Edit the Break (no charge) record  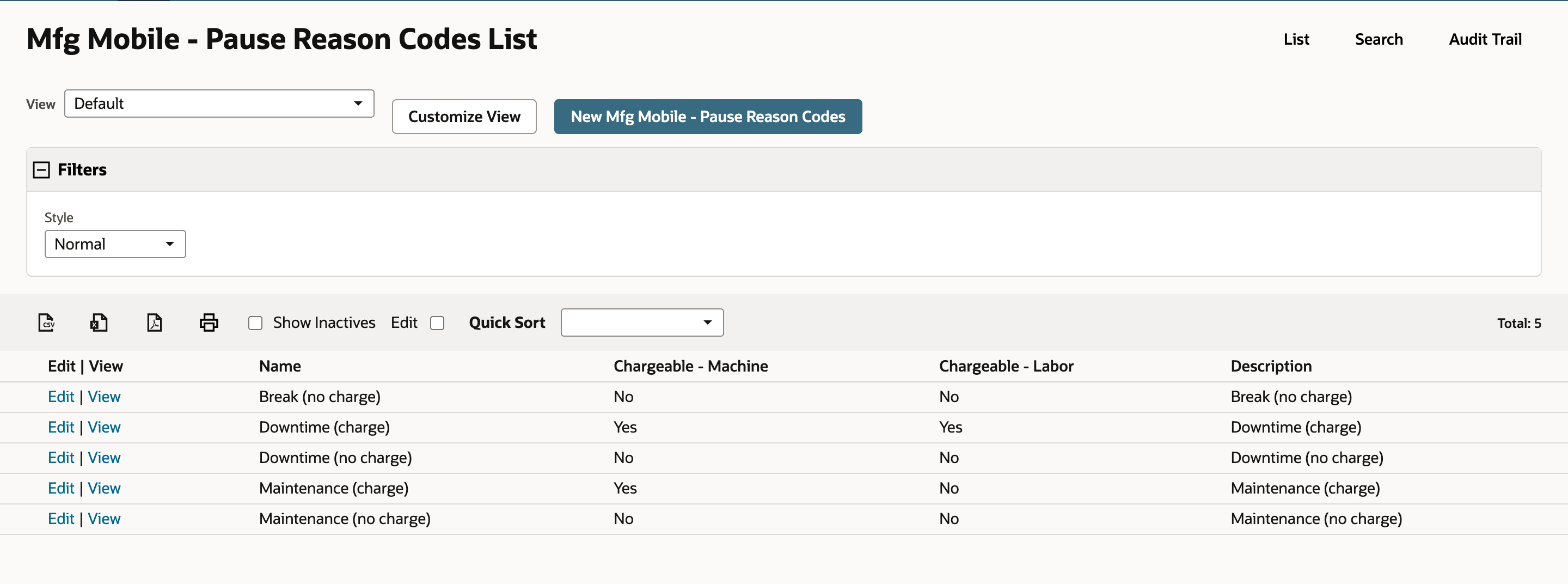61,397
